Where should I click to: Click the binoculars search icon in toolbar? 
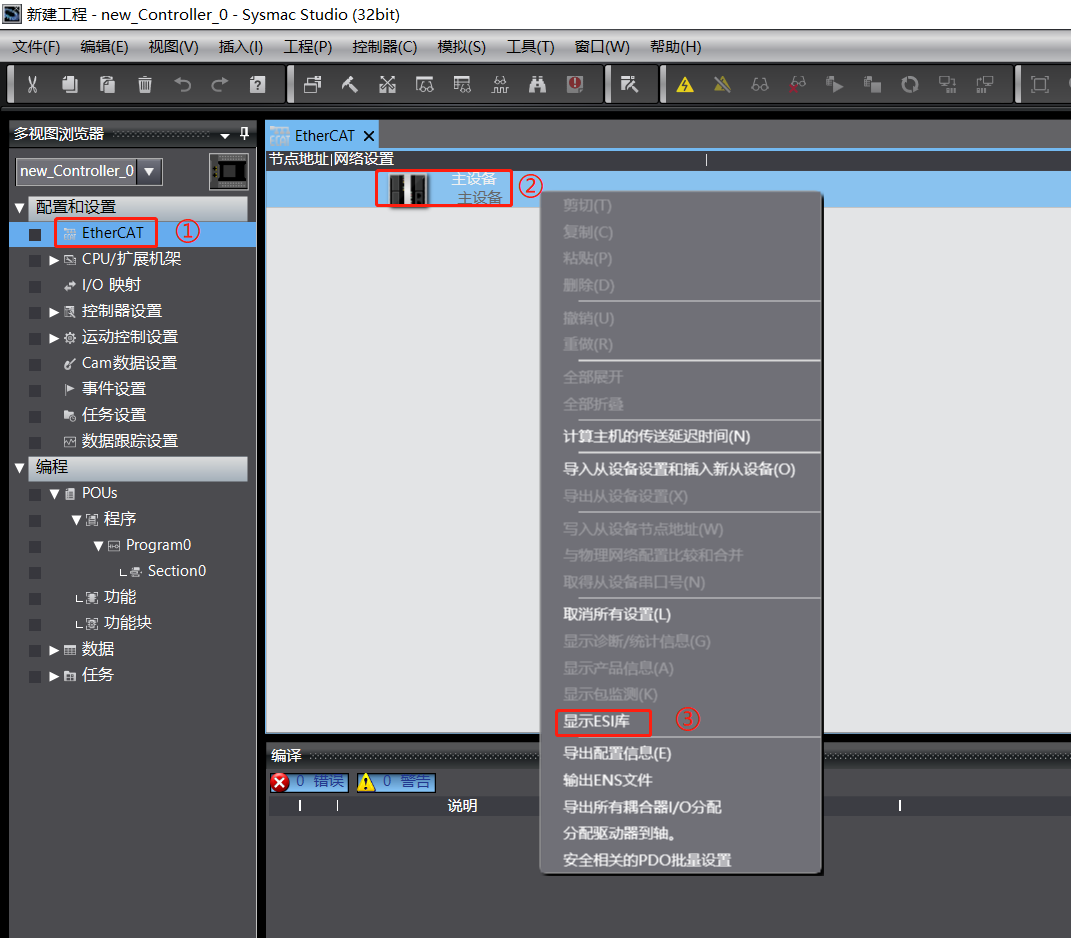click(x=538, y=85)
